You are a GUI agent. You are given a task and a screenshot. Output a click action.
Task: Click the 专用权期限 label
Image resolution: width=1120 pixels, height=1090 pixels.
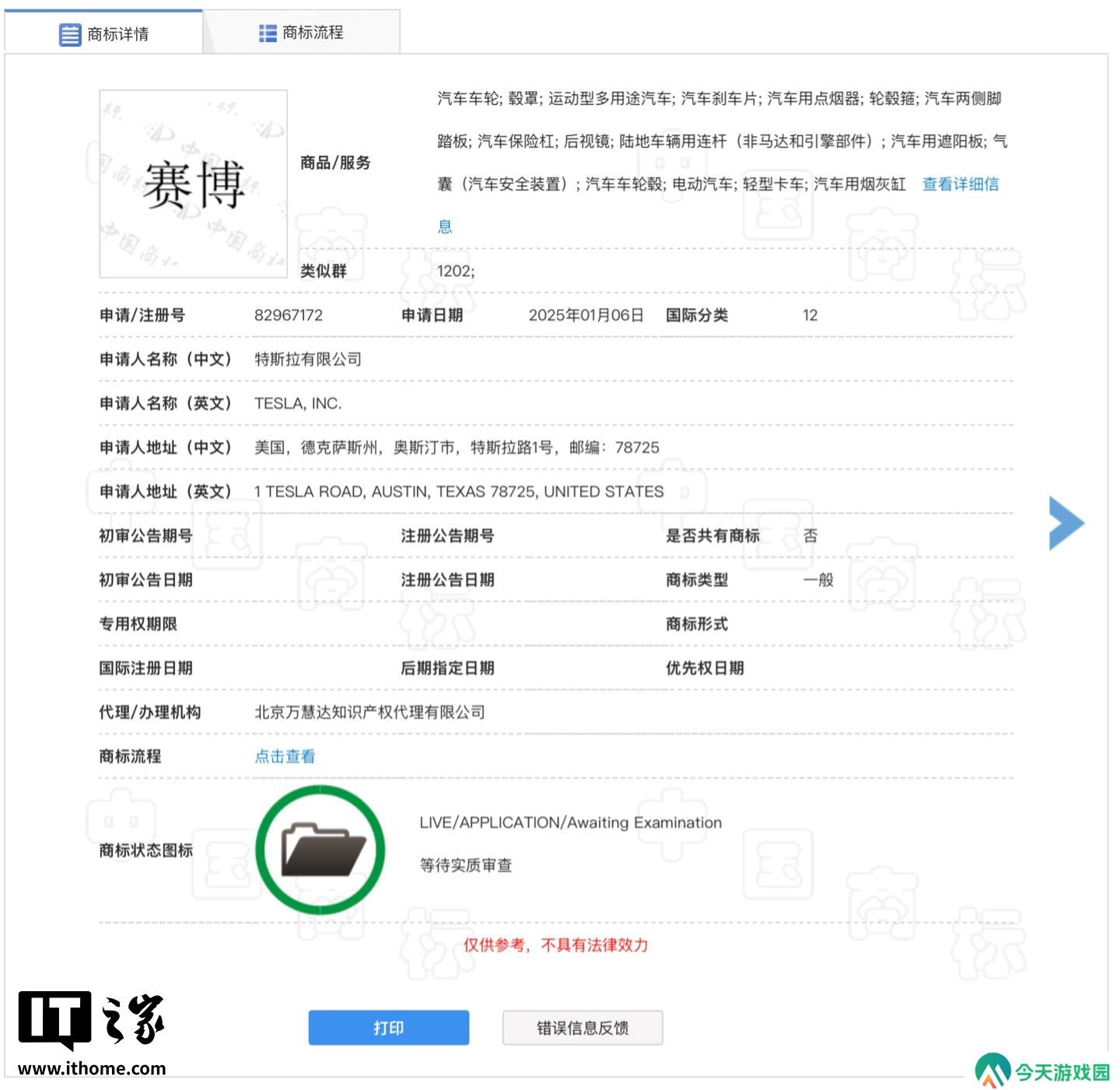coord(138,624)
